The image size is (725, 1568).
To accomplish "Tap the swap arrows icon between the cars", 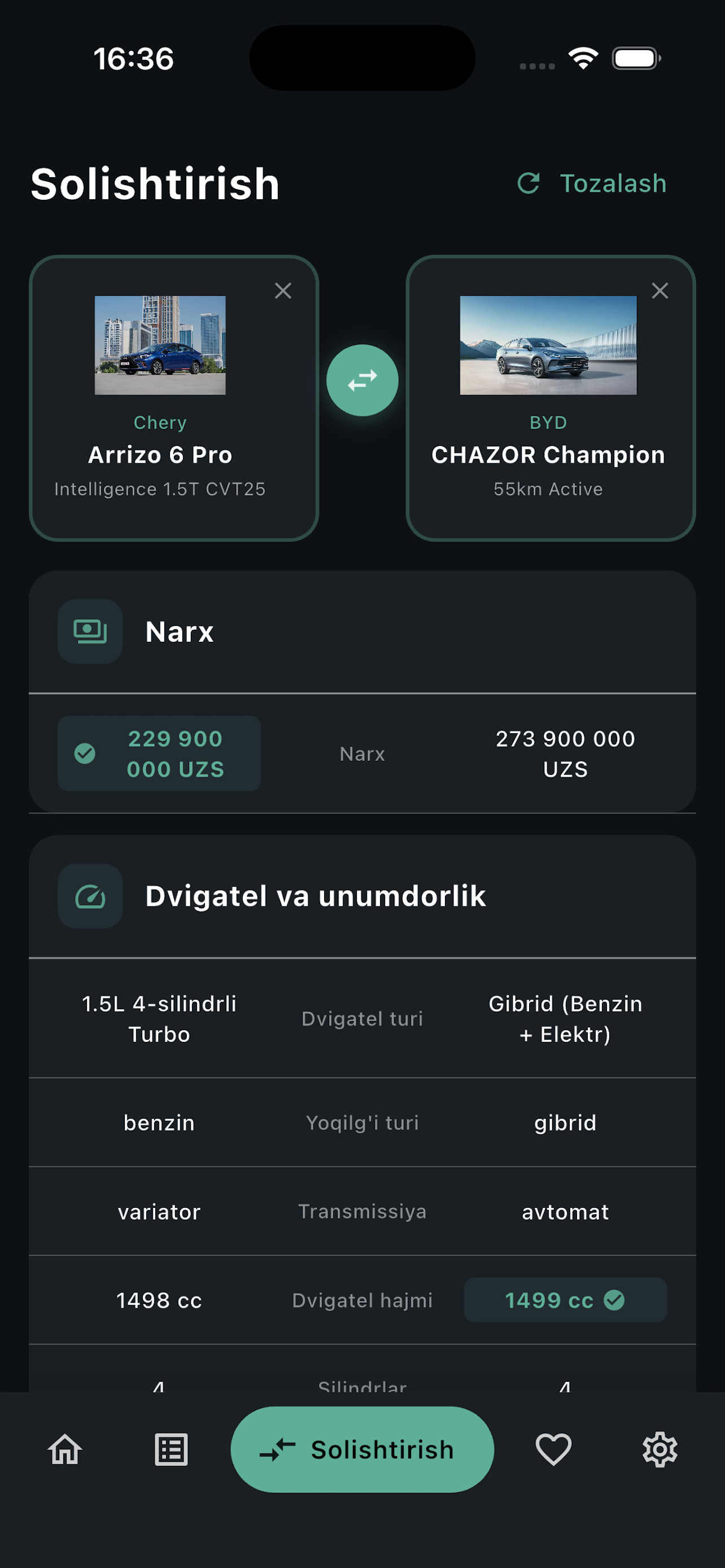I will 362,379.
